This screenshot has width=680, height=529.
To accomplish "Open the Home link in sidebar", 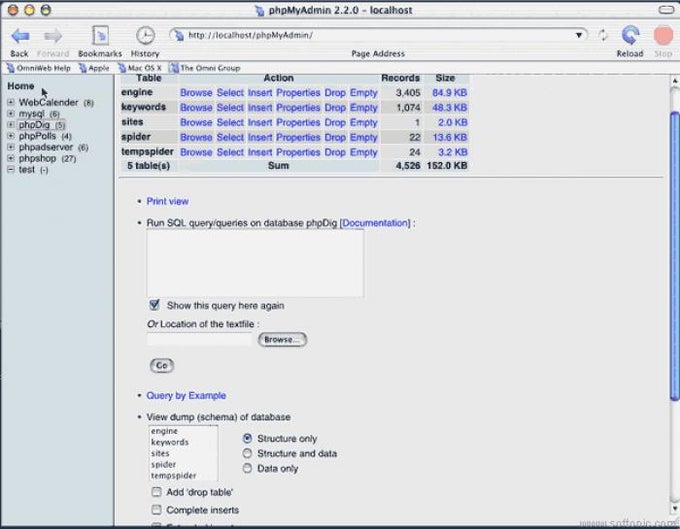I will 20,86.
